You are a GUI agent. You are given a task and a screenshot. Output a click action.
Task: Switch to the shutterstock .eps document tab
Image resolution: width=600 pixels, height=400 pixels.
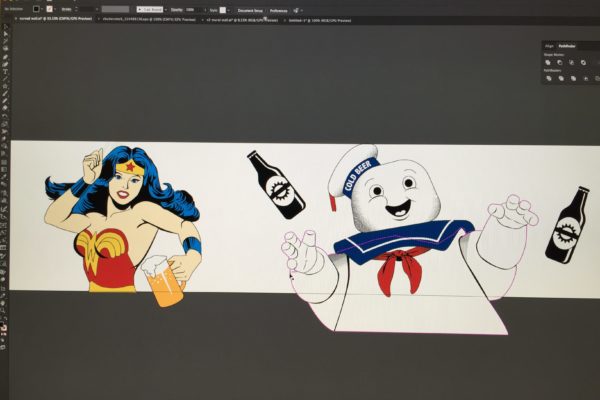[149, 19]
